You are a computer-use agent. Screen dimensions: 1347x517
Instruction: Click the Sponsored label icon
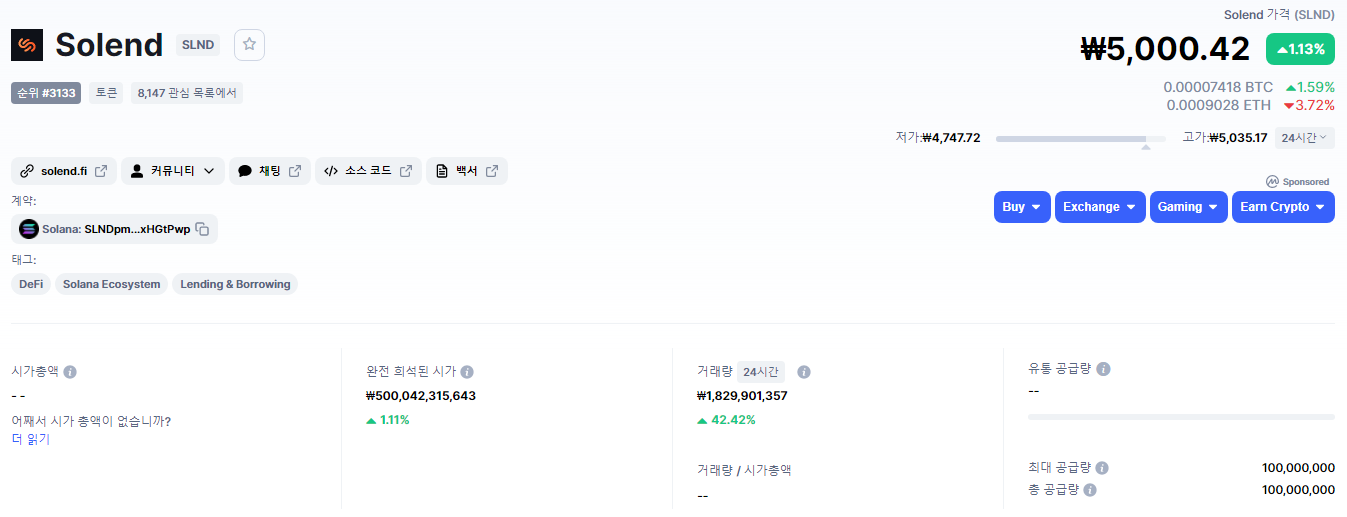tap(1272, 182)
